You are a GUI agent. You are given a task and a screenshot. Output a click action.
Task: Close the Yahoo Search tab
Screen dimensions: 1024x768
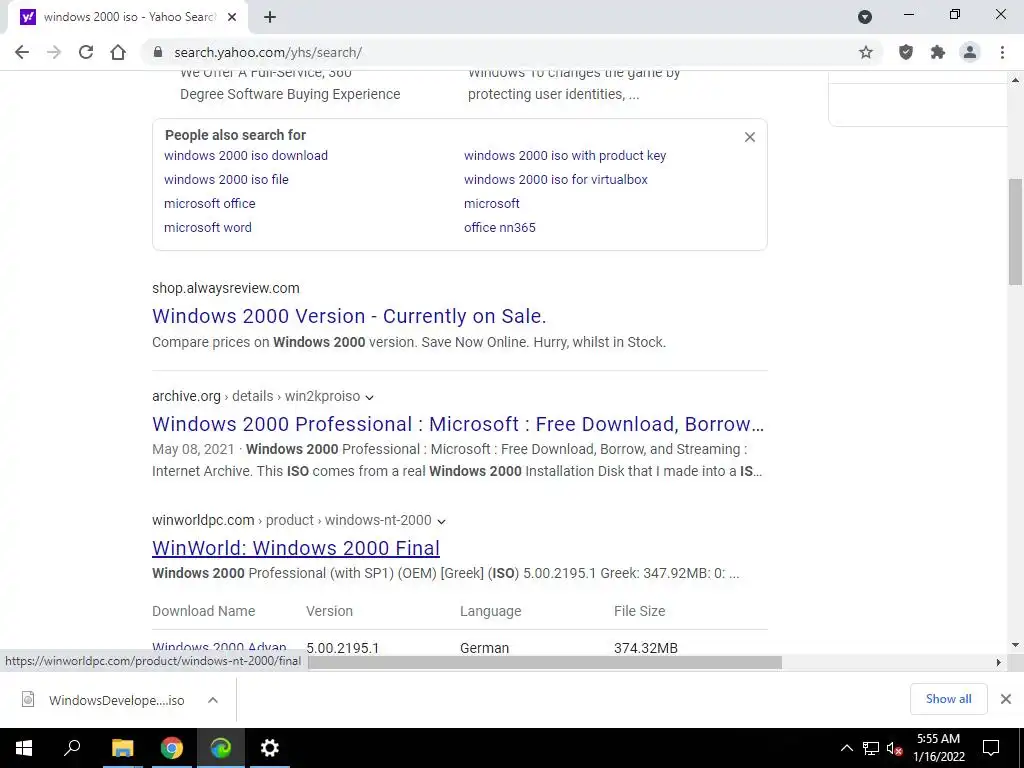pyautogui.click(x=232, y=18)
